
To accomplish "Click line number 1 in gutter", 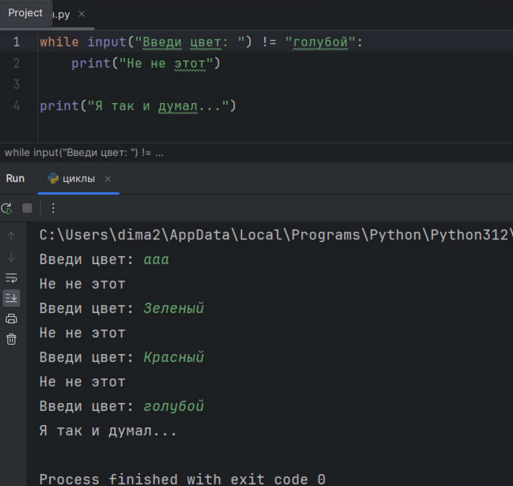I will 16,42.
